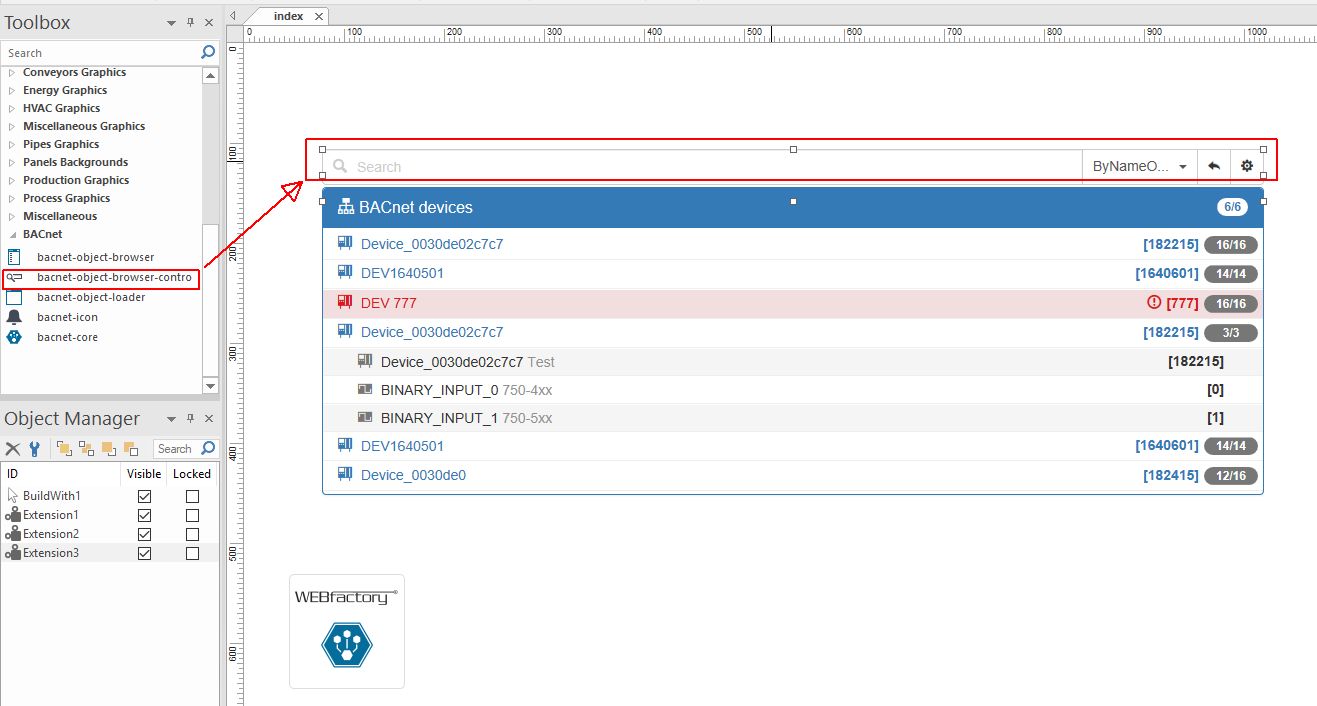Open the ByNameO... dropdown
The width and height of the screenshot is (1317, 706).
click(x=1139, y=164)
